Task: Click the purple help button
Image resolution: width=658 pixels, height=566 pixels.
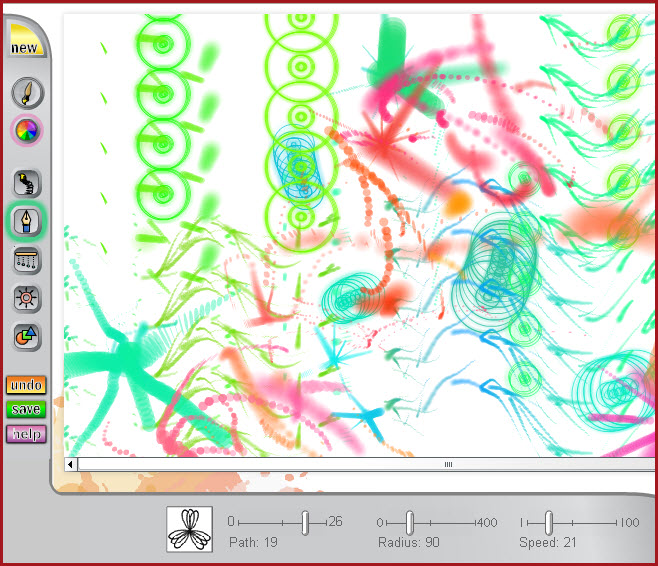Action: [x=26, y=434]
